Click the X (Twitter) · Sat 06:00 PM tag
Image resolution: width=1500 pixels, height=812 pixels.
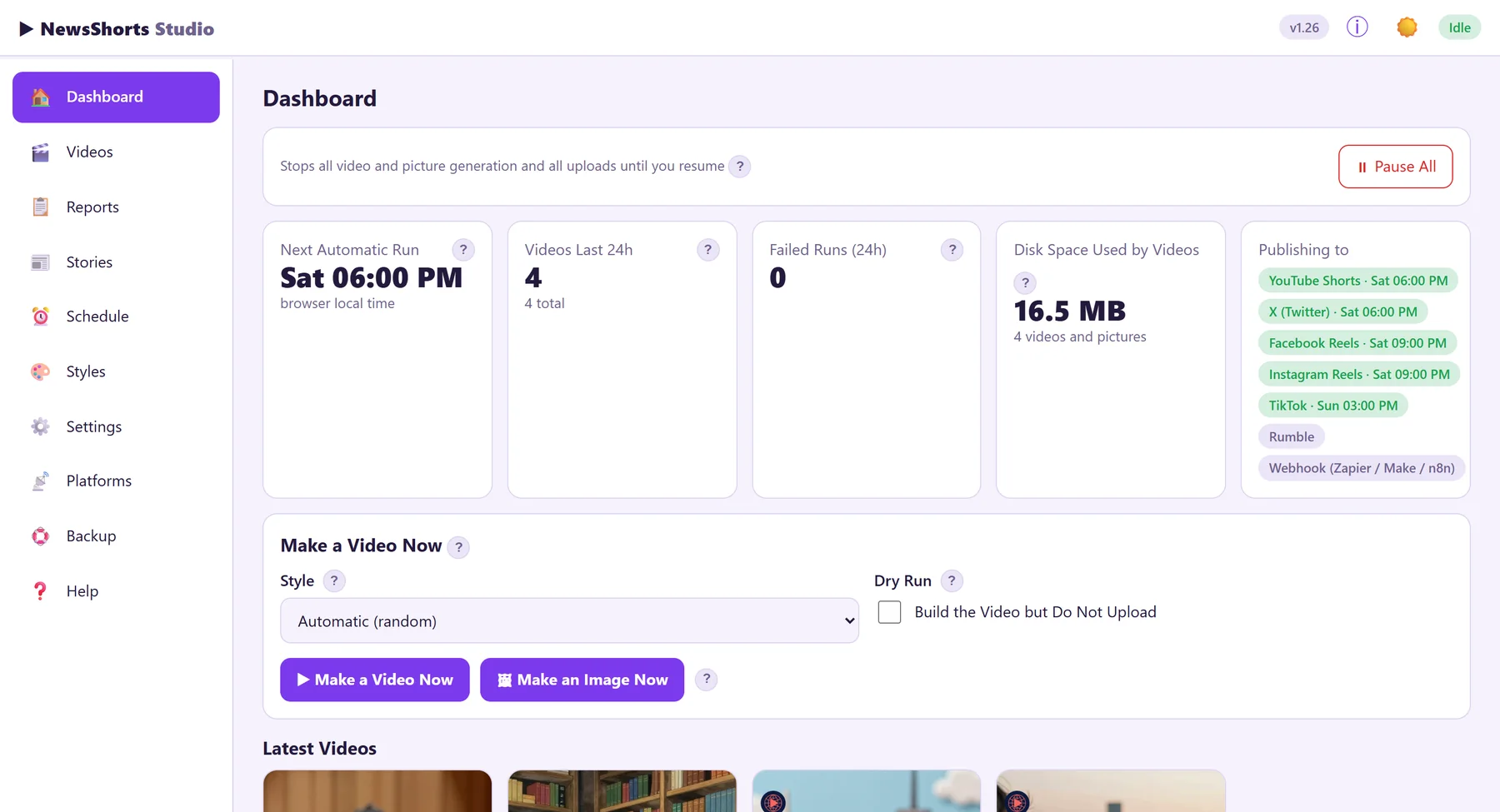tap(1343, 312)
